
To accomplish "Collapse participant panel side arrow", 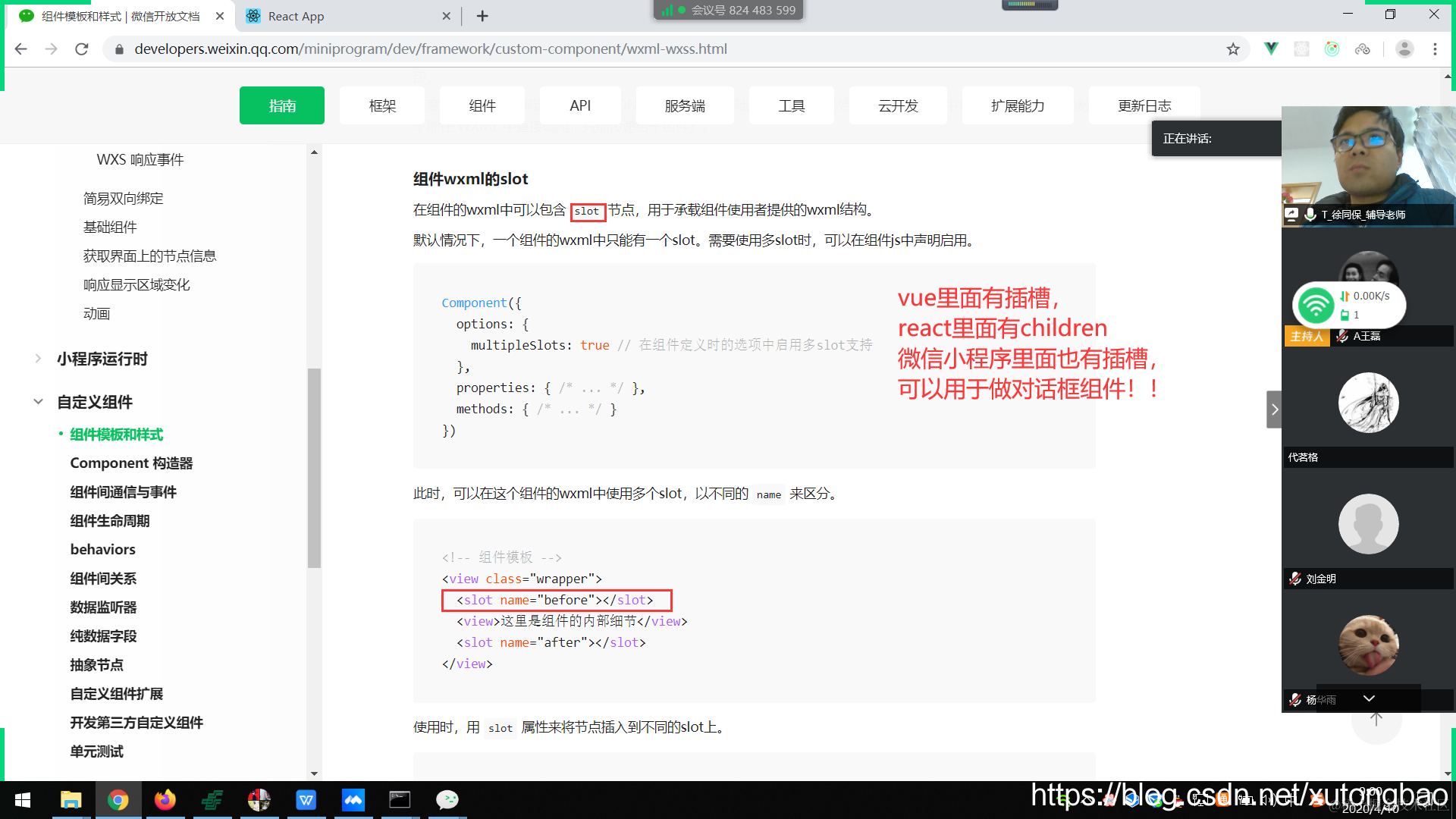I will tap(1274, 409).
